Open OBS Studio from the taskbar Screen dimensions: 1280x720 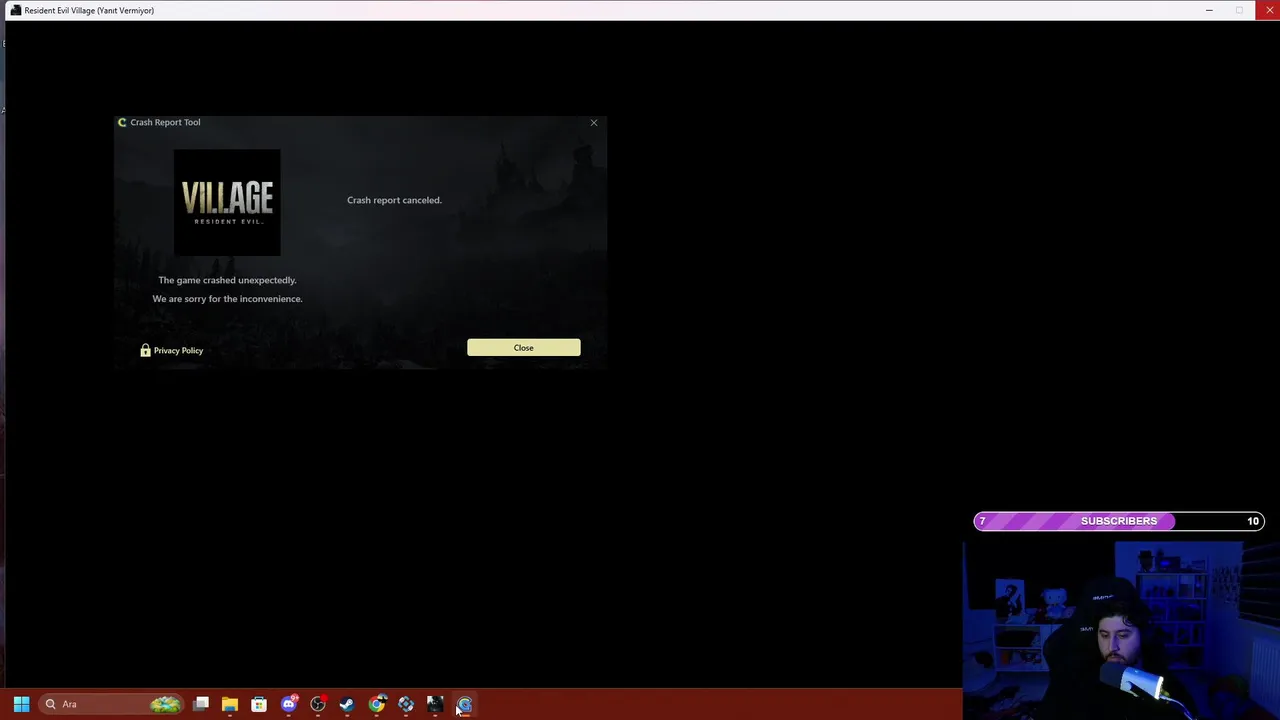pyautogui.click(x=318, y=704)
